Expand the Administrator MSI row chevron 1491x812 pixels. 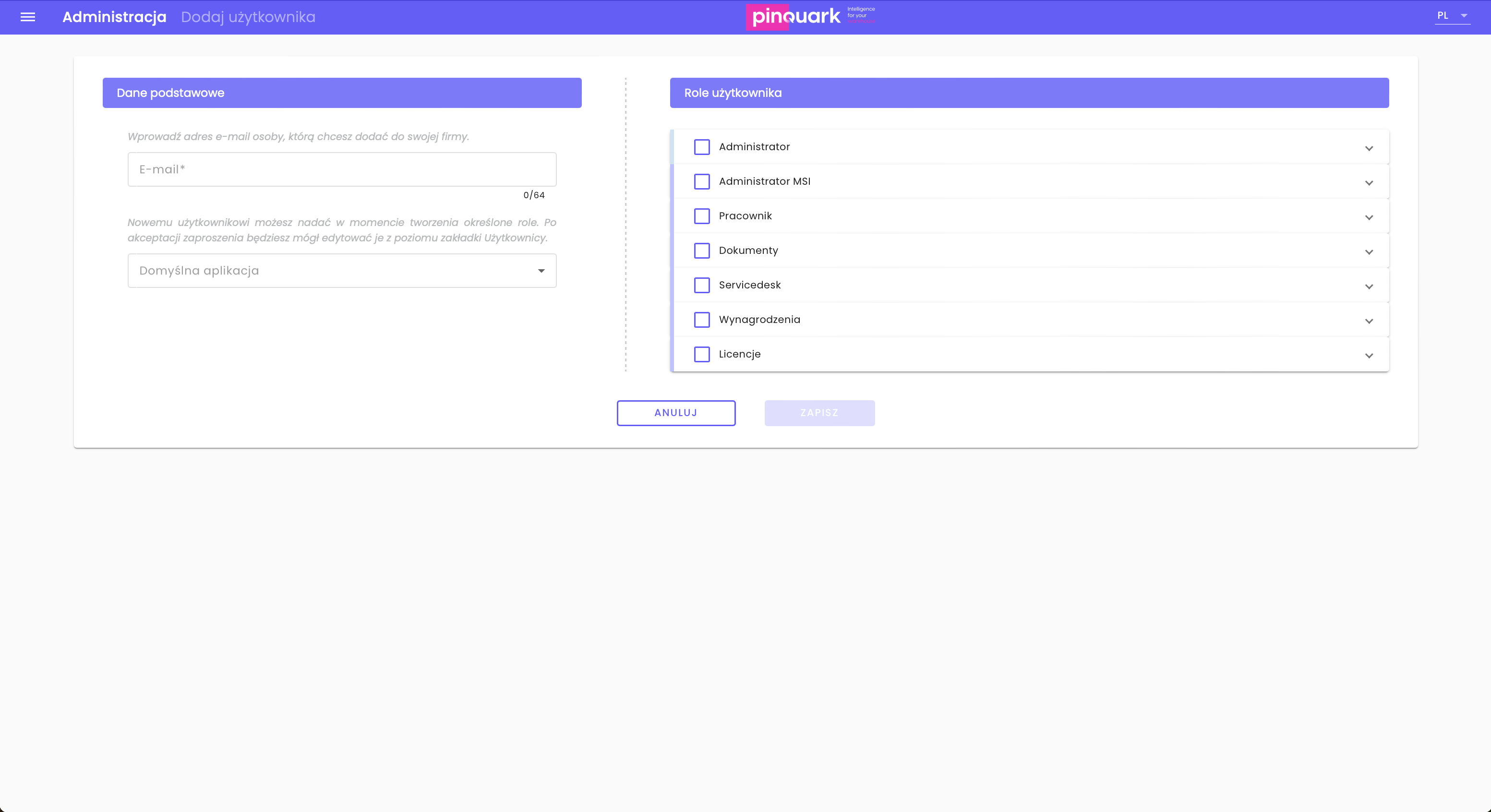[1369, 183]
